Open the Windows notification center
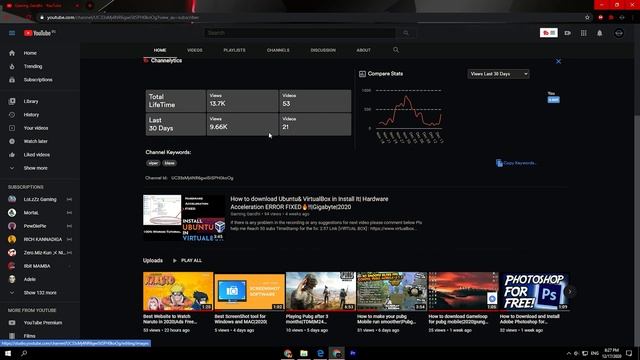The height and width of the screenshot is (360, 640). pyautogui.click(x=629, y=353)
